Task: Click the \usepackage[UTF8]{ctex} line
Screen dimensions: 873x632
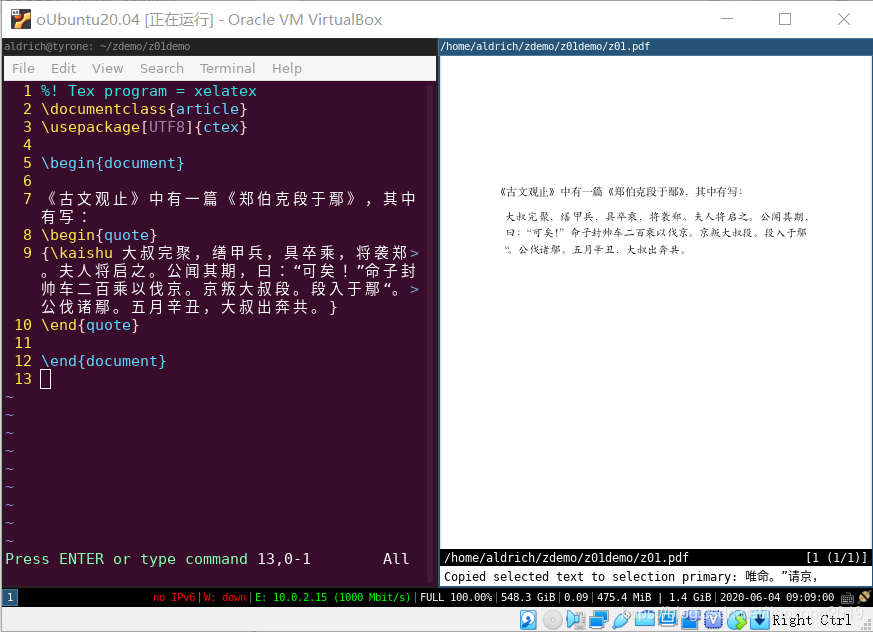Action: tap(144, 127)
